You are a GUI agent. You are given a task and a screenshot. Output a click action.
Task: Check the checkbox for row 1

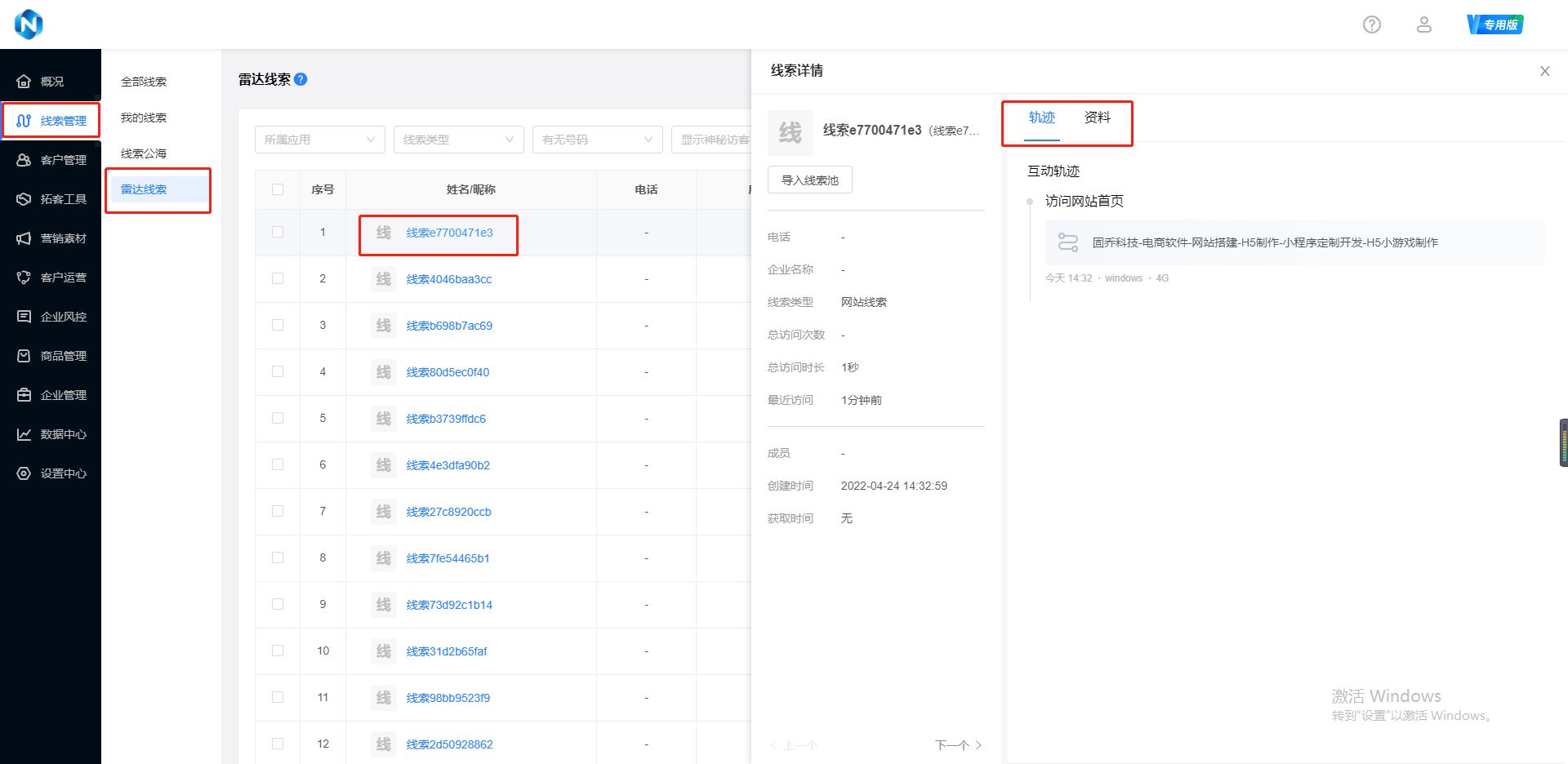click(278, 232)
